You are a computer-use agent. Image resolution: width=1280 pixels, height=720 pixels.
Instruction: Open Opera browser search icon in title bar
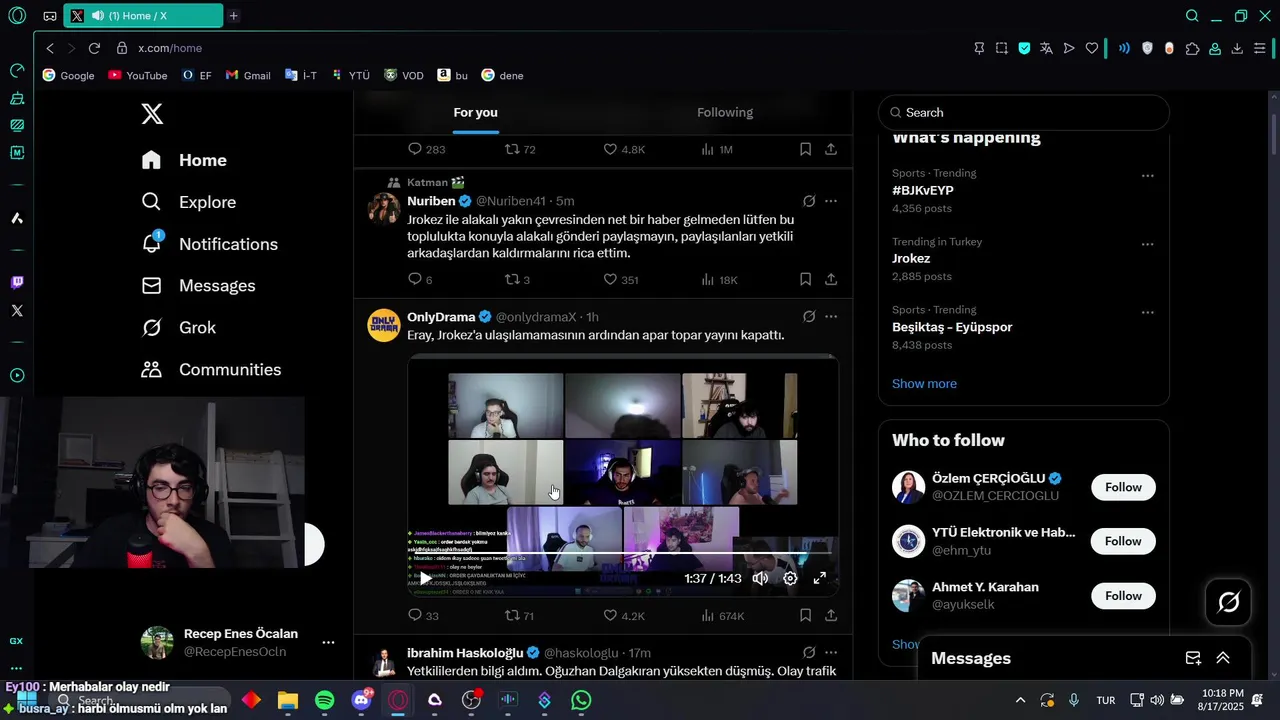[x=1192, y=16]
